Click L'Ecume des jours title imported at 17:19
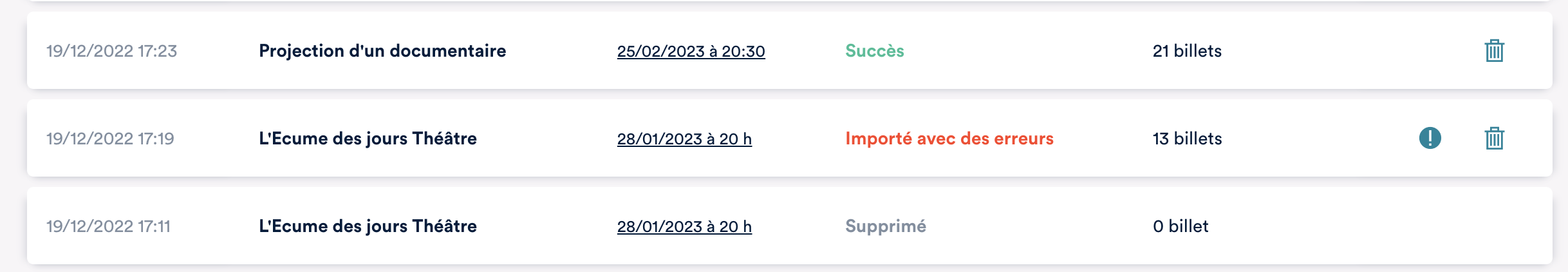1568x272 pixels. pyautogui.click(x=368, y=139)
